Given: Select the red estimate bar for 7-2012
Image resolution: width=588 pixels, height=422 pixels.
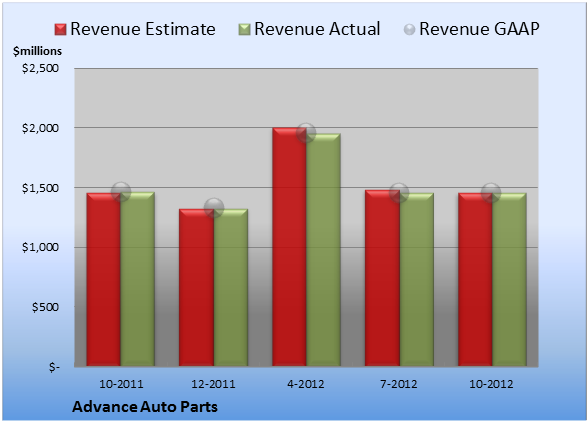Looking at the screenshot, I should point(382,278).
